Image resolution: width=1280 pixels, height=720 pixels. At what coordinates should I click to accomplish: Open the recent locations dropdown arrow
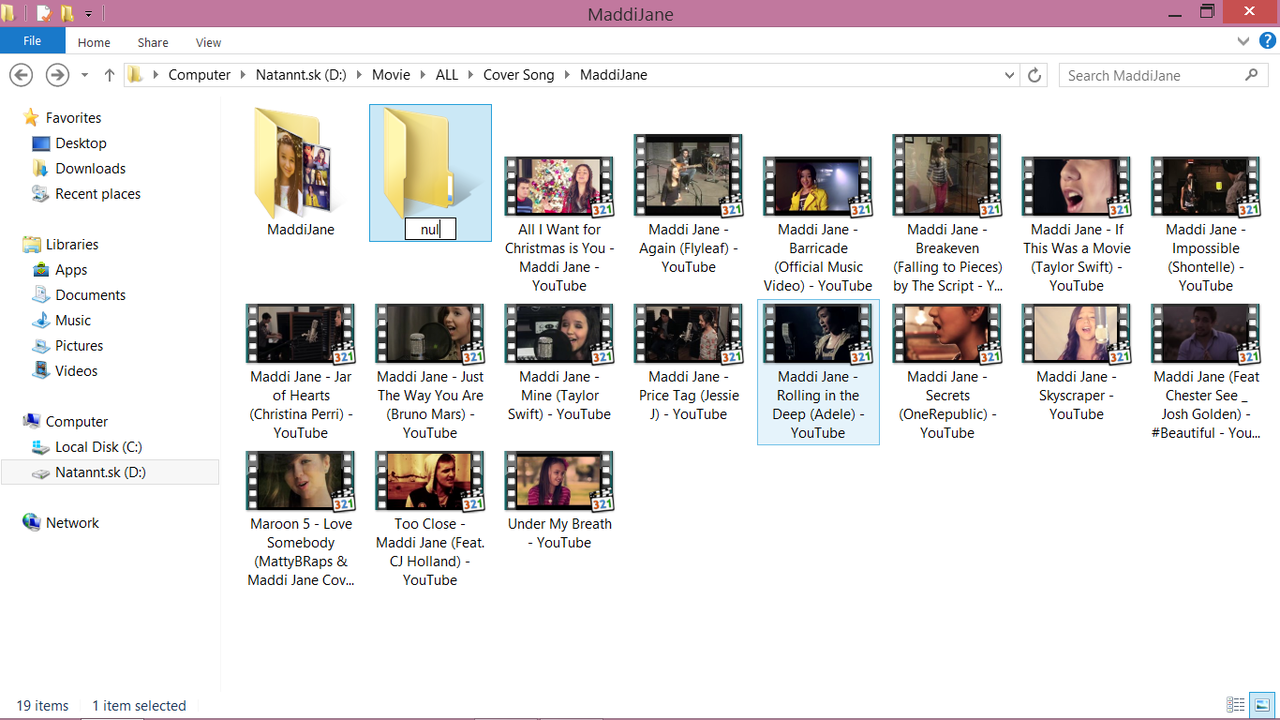tap(85, 75)
